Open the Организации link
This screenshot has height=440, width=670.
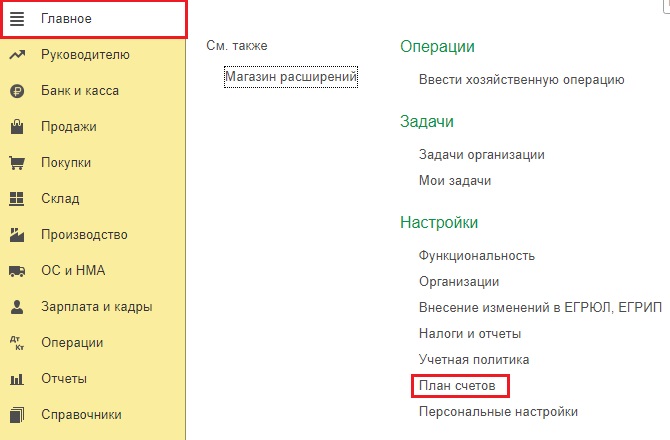[x=459, y=282]
